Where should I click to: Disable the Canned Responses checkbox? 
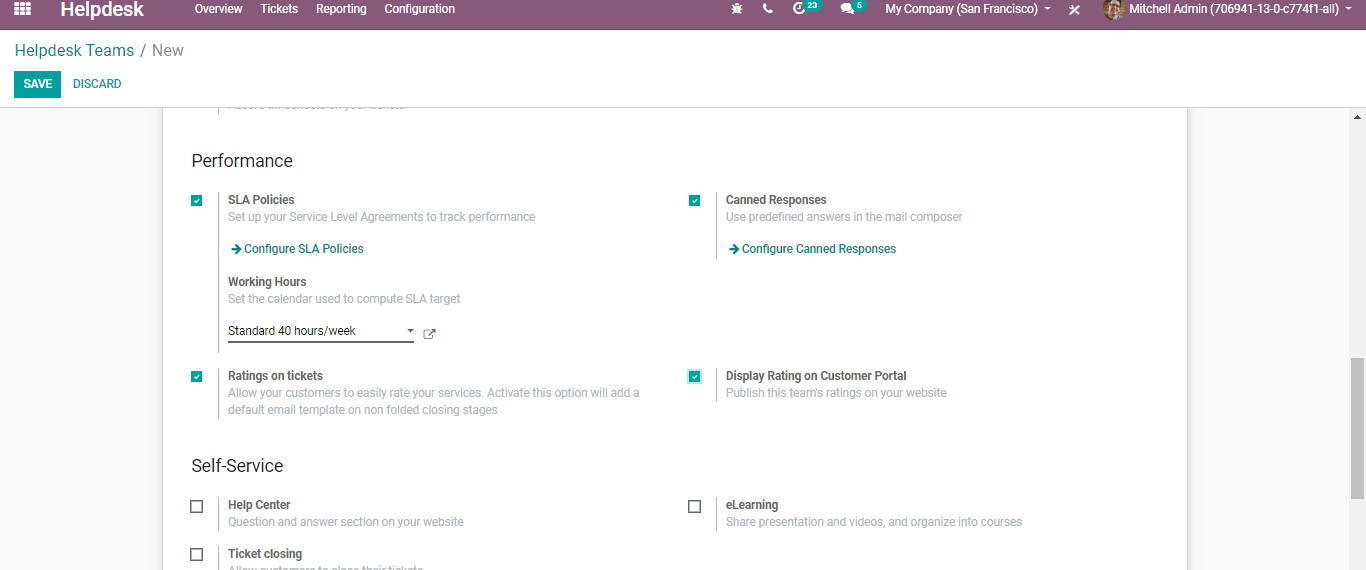[x=695, y=200]
